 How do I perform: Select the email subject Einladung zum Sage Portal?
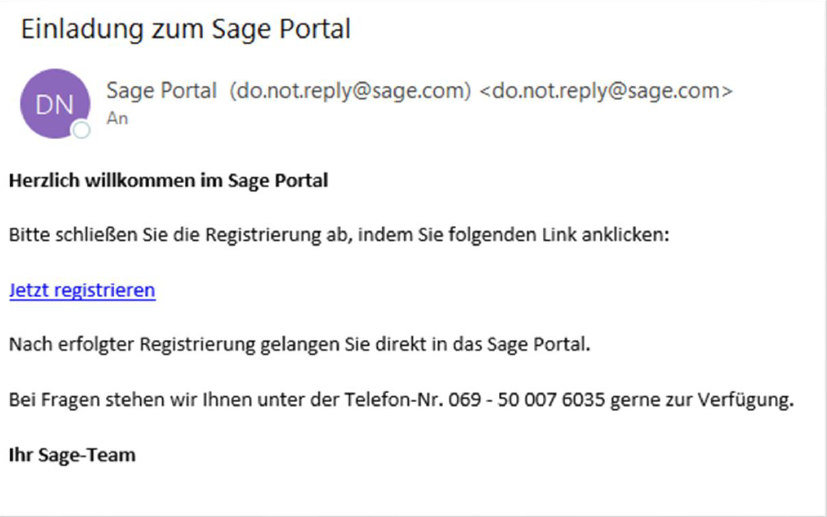point(186,30)
